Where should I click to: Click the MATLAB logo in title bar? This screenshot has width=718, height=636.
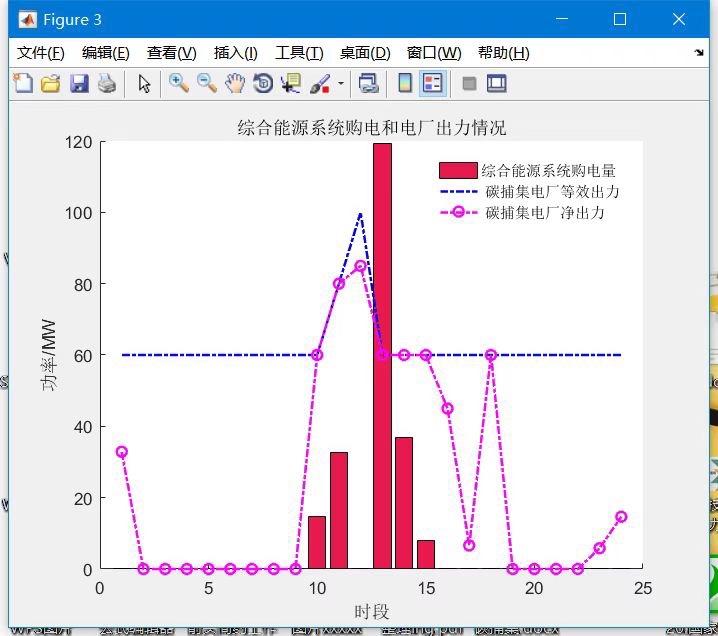point(27,20)
